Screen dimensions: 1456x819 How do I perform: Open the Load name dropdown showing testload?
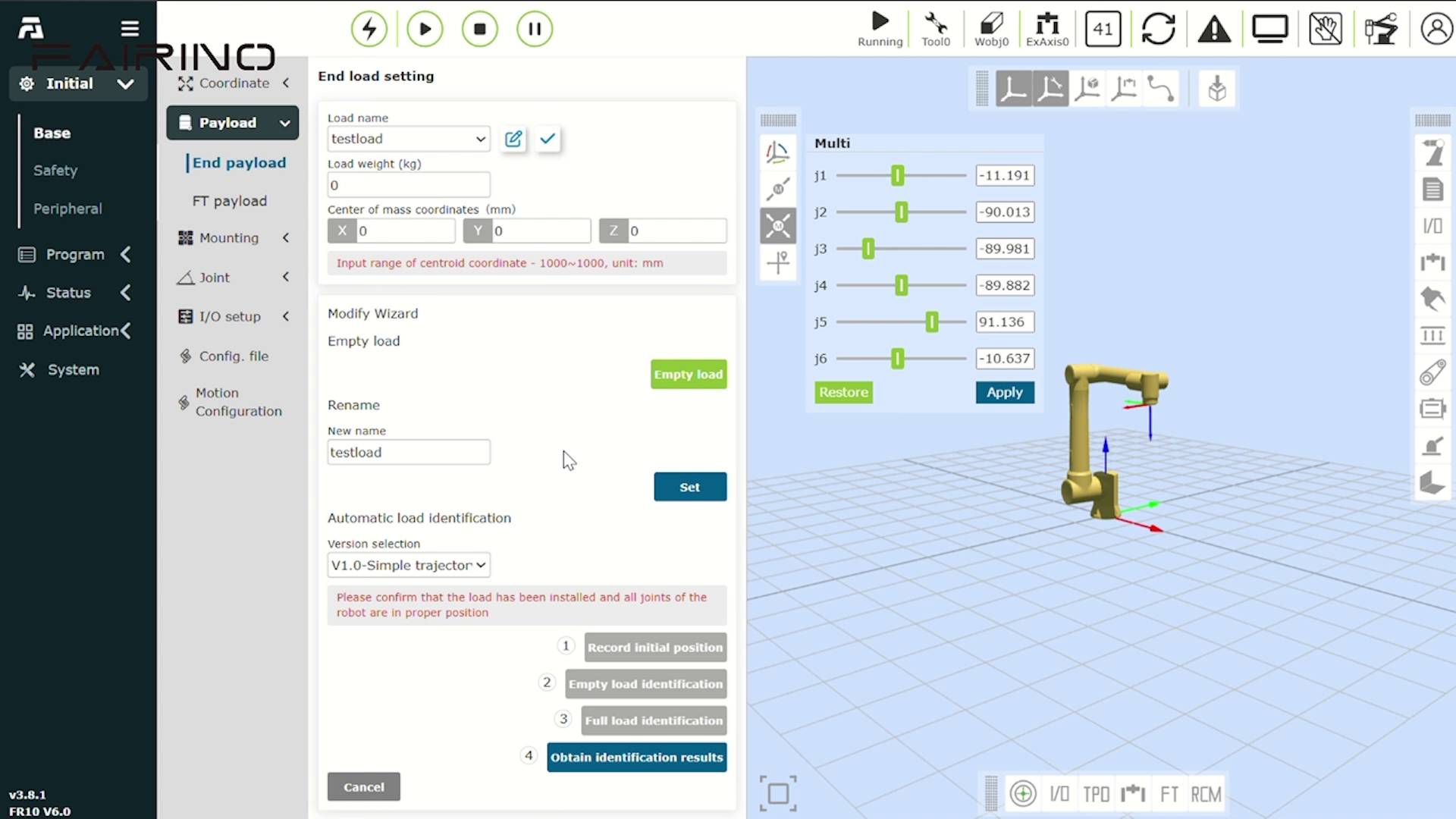pyautogui.click(x=408, y=139)
